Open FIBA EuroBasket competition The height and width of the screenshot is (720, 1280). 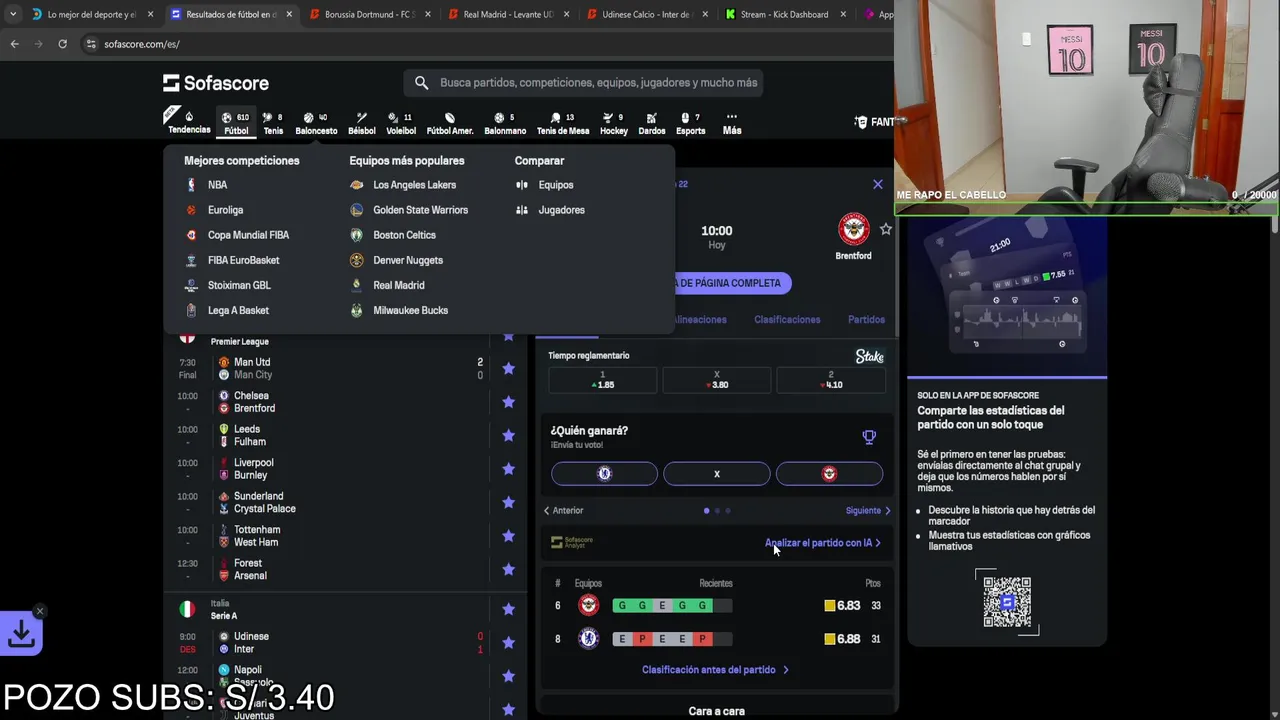(243, 260)
